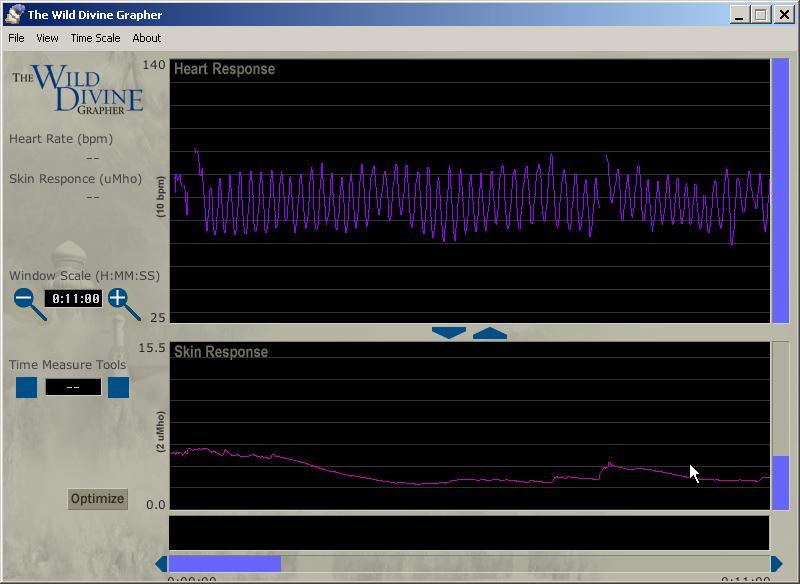Click the left Time Measure Tools square
800x584 pixels.
coord(26,387)
